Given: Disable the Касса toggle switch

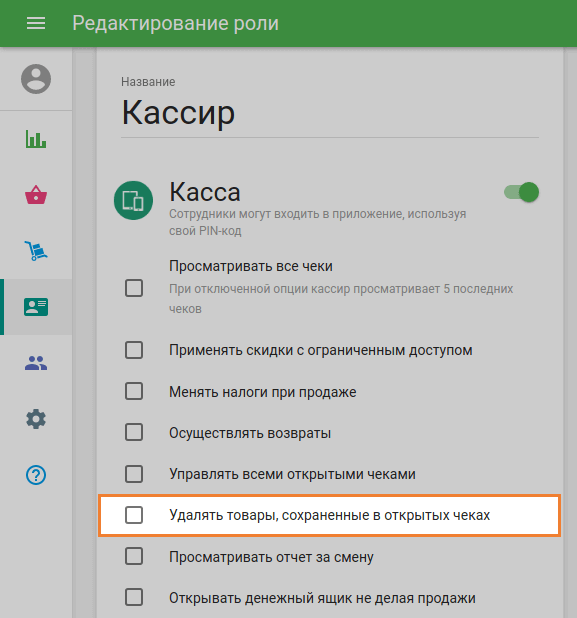Looking at the screenshot, I should tap(521, 192).
